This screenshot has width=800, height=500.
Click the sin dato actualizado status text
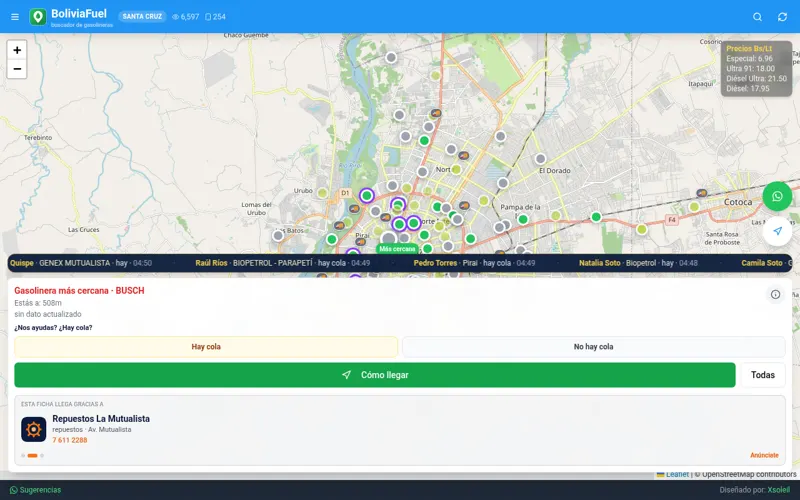[x=48, y=314]
